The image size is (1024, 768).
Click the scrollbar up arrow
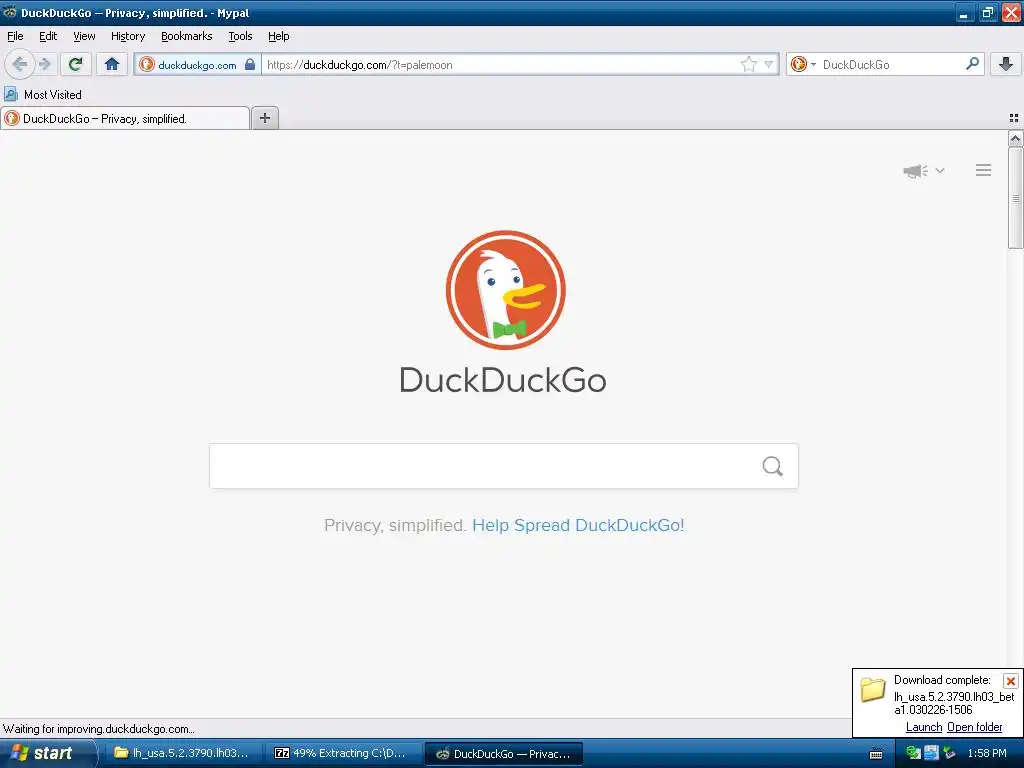point(1016,138)
